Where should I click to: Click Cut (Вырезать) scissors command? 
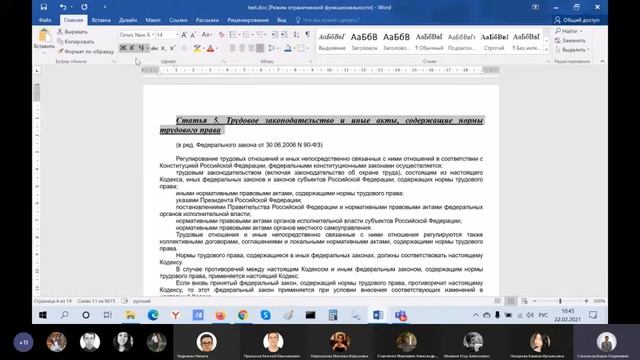tap(72, 31)
